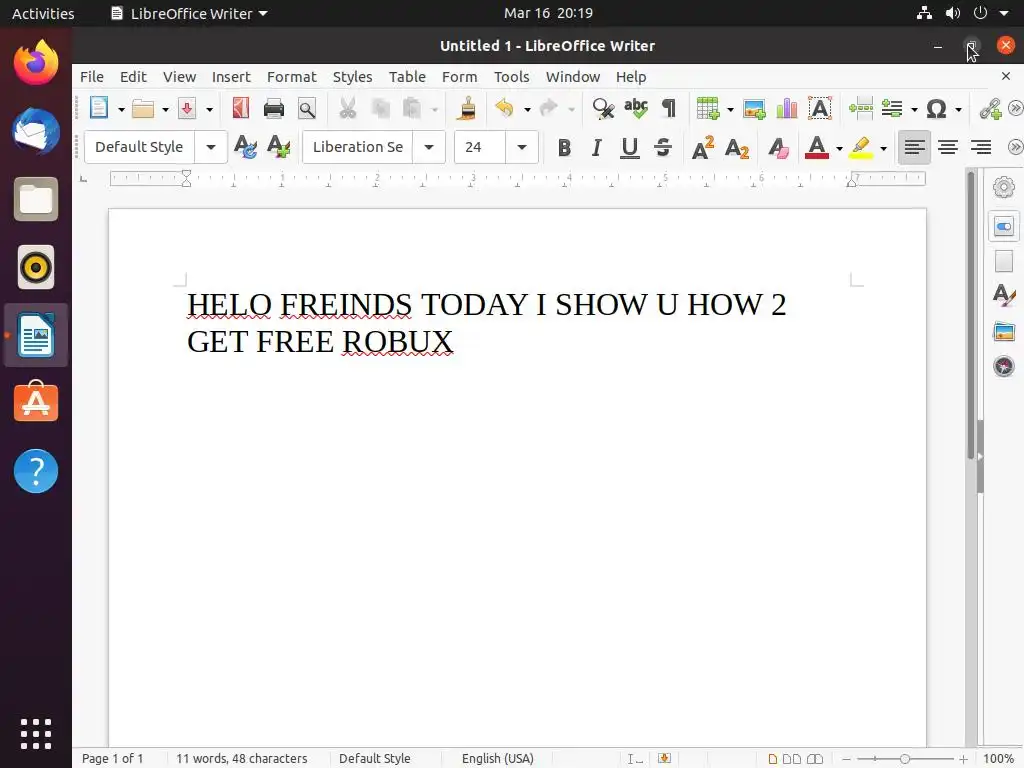Click the New Style from Selection icon
This screenshot has height=768, width=1024.
point(279,147)
